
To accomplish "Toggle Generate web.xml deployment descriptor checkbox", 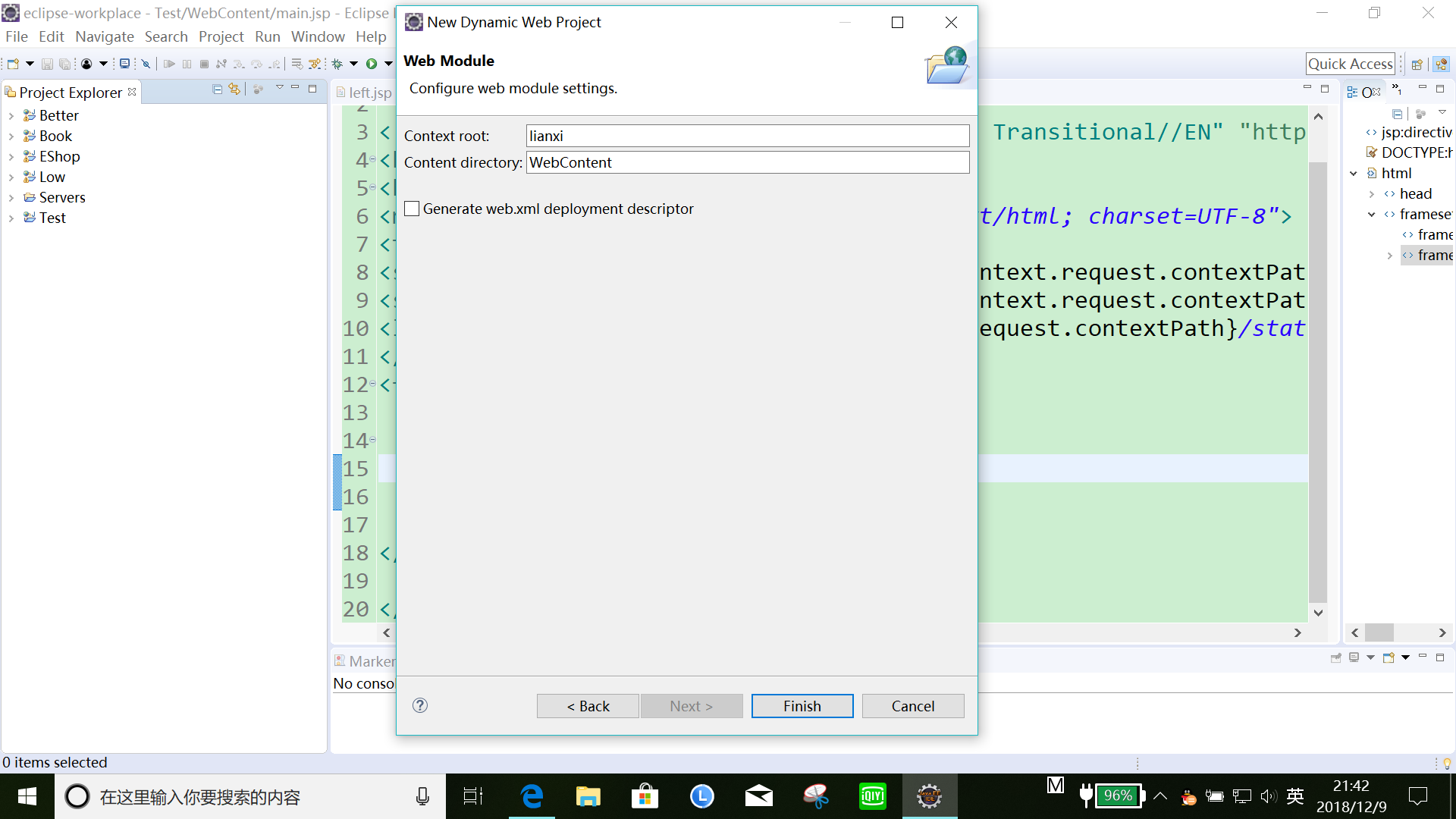I will tap(411, 208).
